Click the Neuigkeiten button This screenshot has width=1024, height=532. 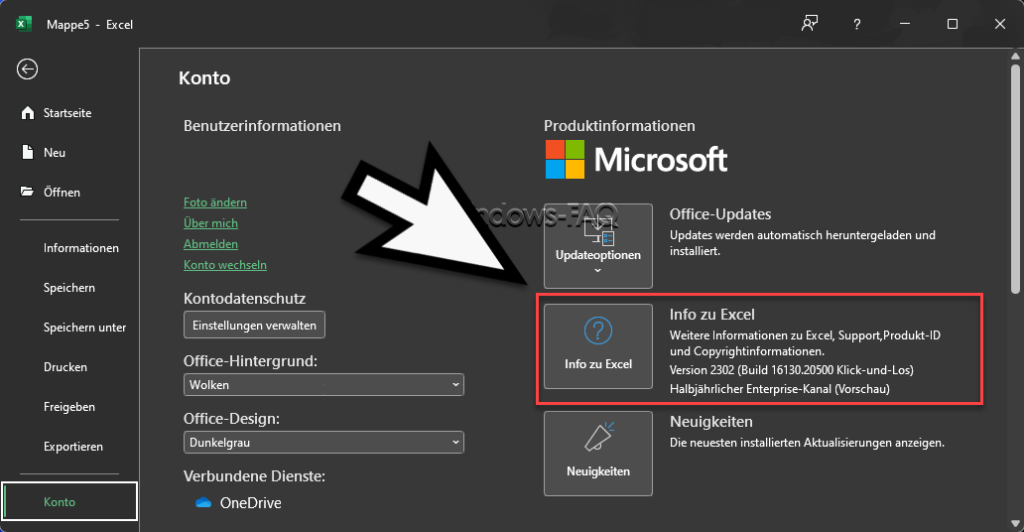(x=598, y=454)
